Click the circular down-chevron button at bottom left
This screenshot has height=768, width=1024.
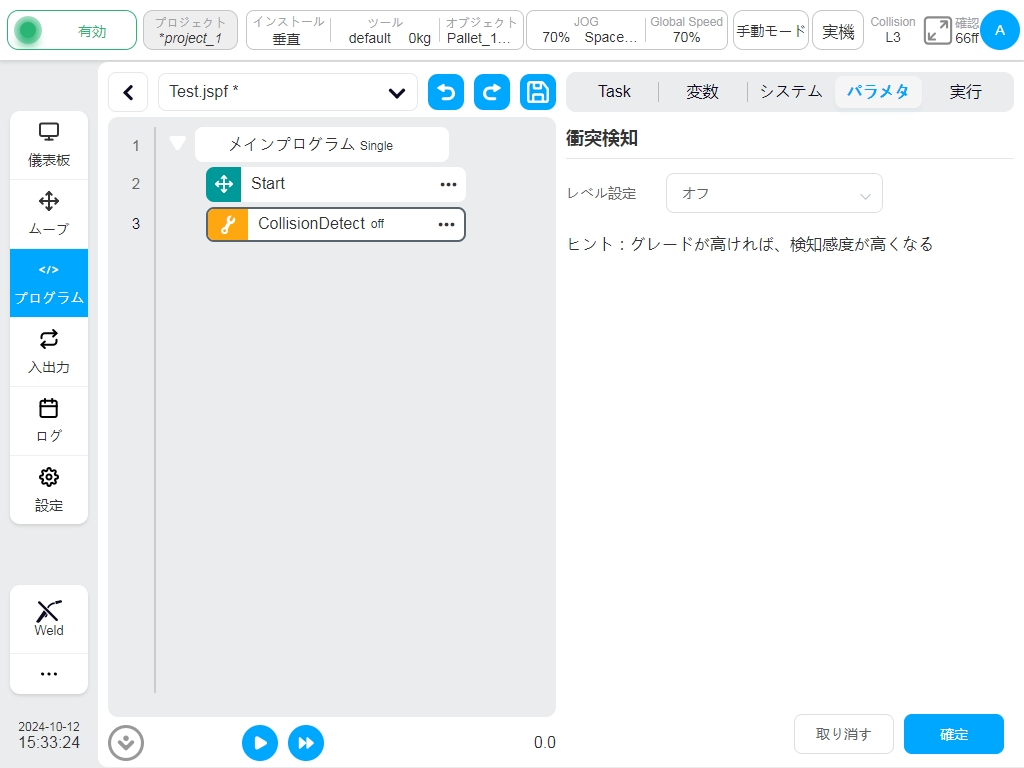point(126,743)
